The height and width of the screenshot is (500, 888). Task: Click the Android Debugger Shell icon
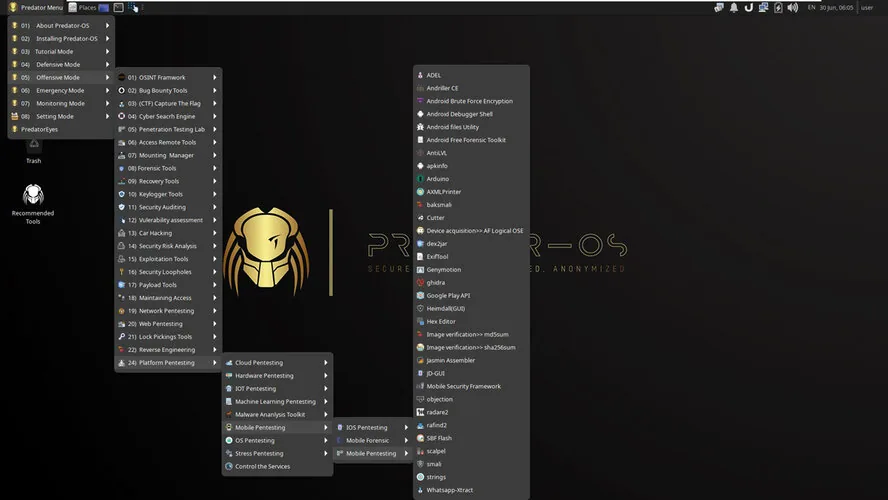(420, 114)
